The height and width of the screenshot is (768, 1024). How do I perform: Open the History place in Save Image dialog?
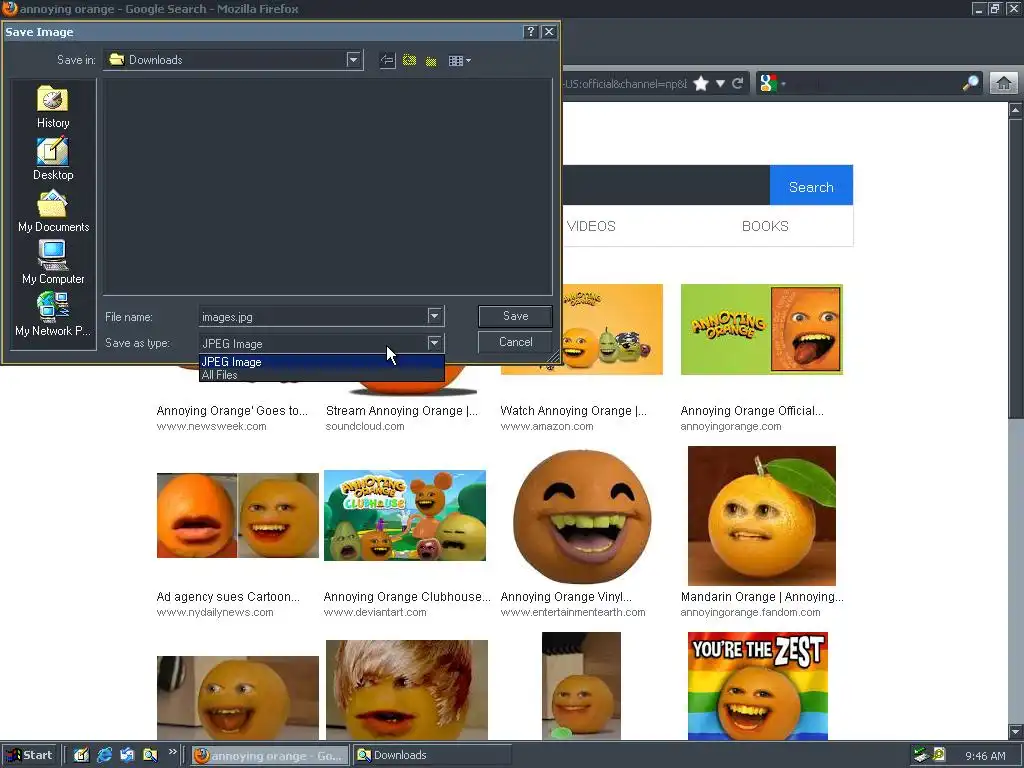pos(53,107)
